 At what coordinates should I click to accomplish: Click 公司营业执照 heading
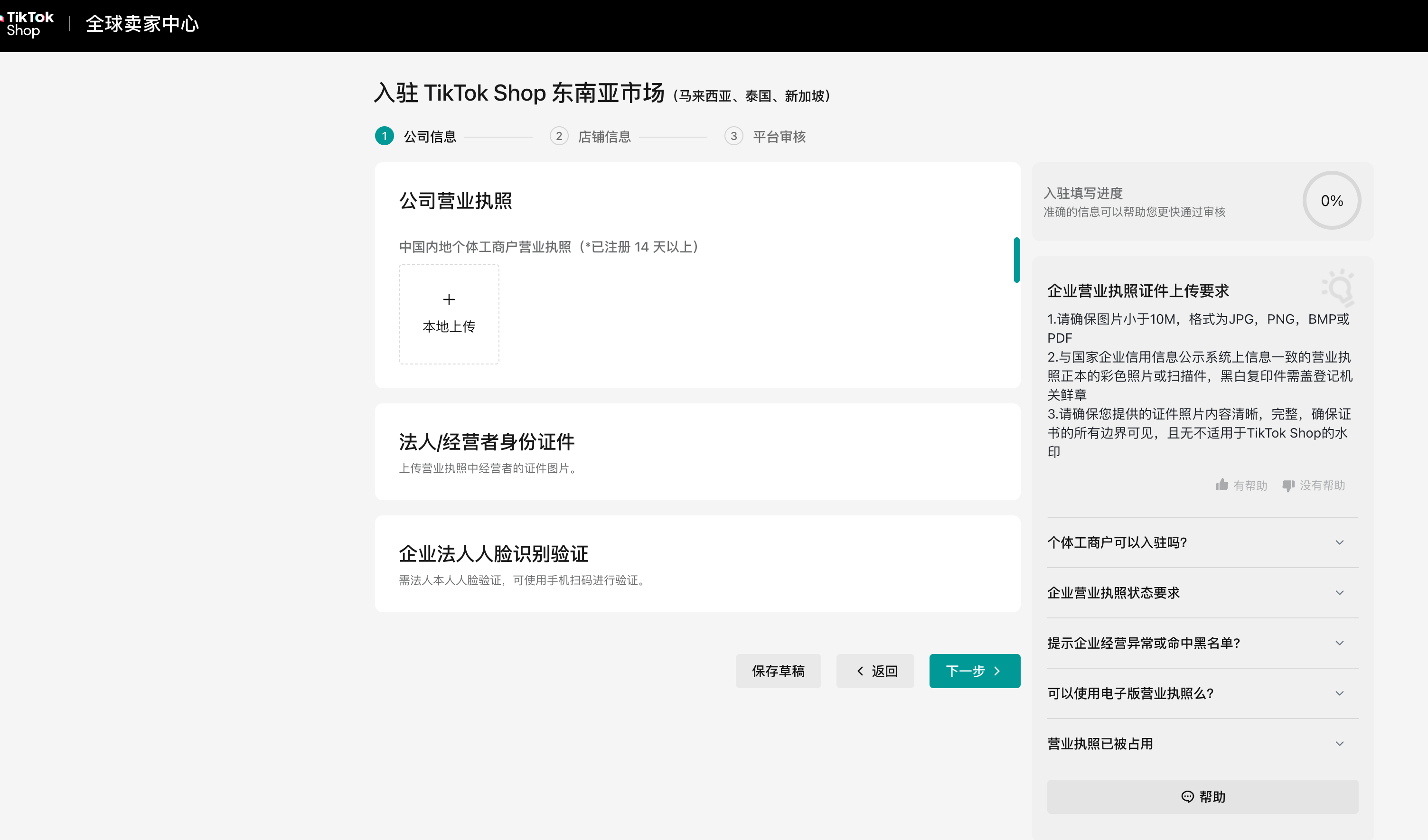tap(455, 201)
